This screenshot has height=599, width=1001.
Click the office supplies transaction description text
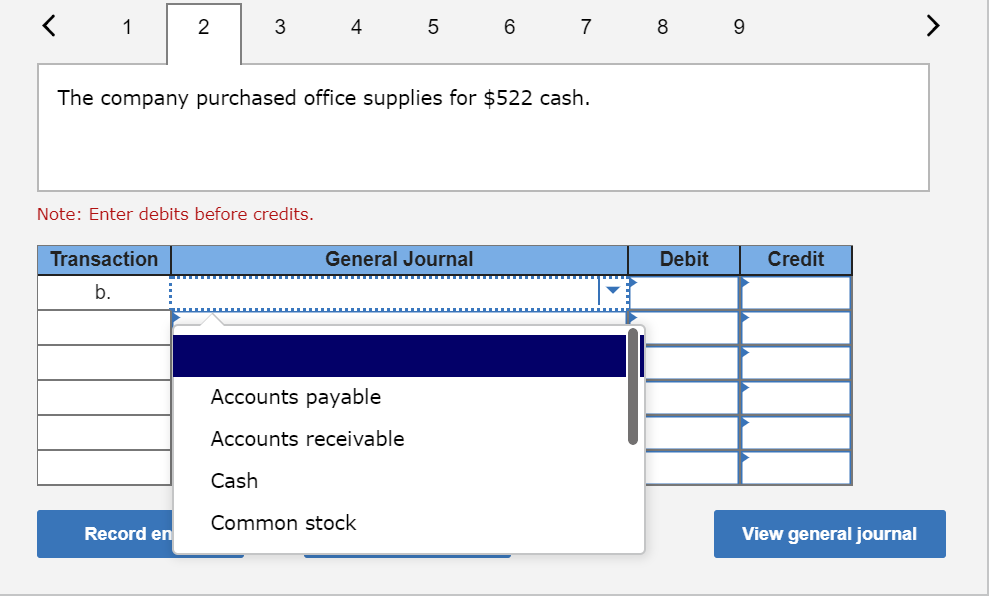(324, 98)
